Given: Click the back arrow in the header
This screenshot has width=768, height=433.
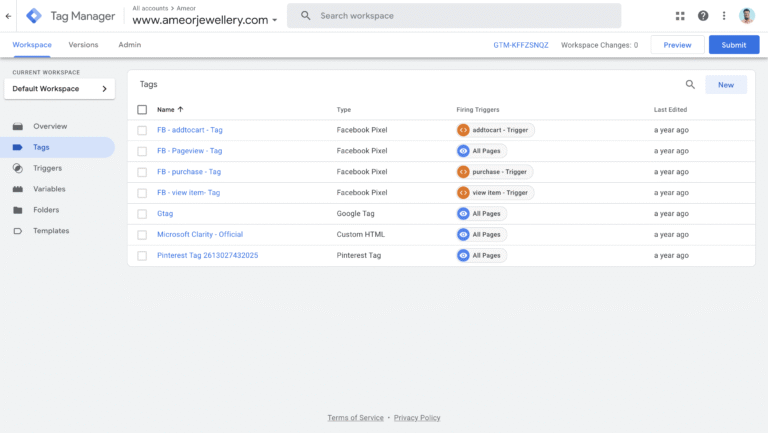Looking at the screenshot, I should 9,16.
